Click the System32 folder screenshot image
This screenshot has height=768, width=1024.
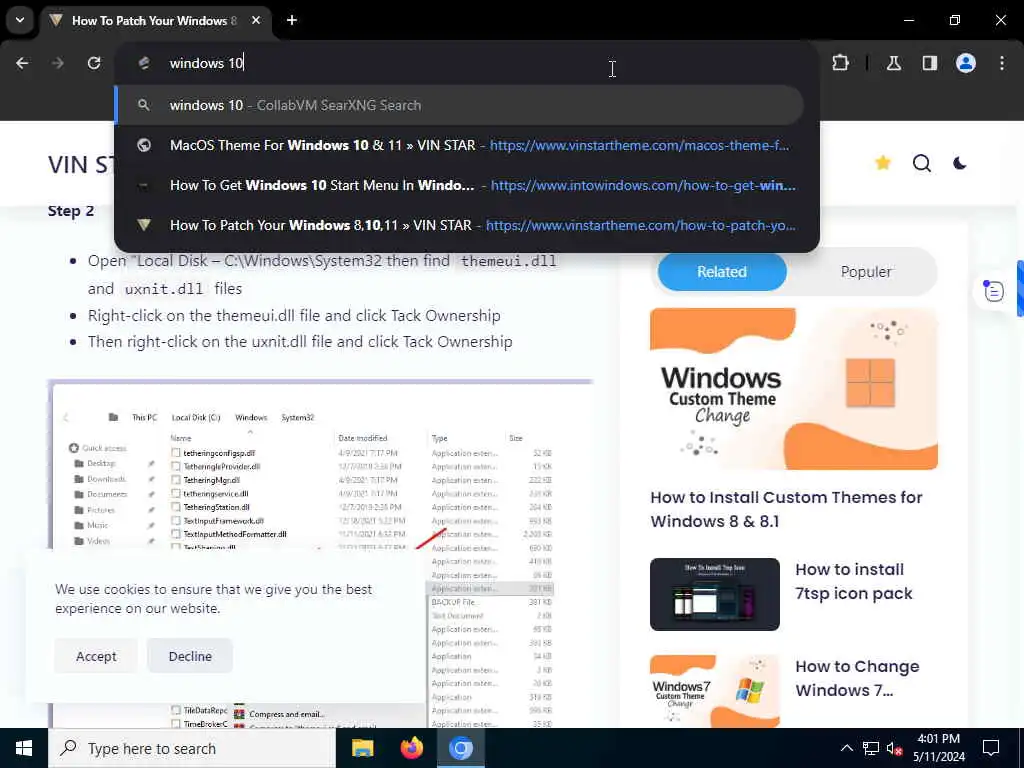pyautogui.click(x=321, y=554)
